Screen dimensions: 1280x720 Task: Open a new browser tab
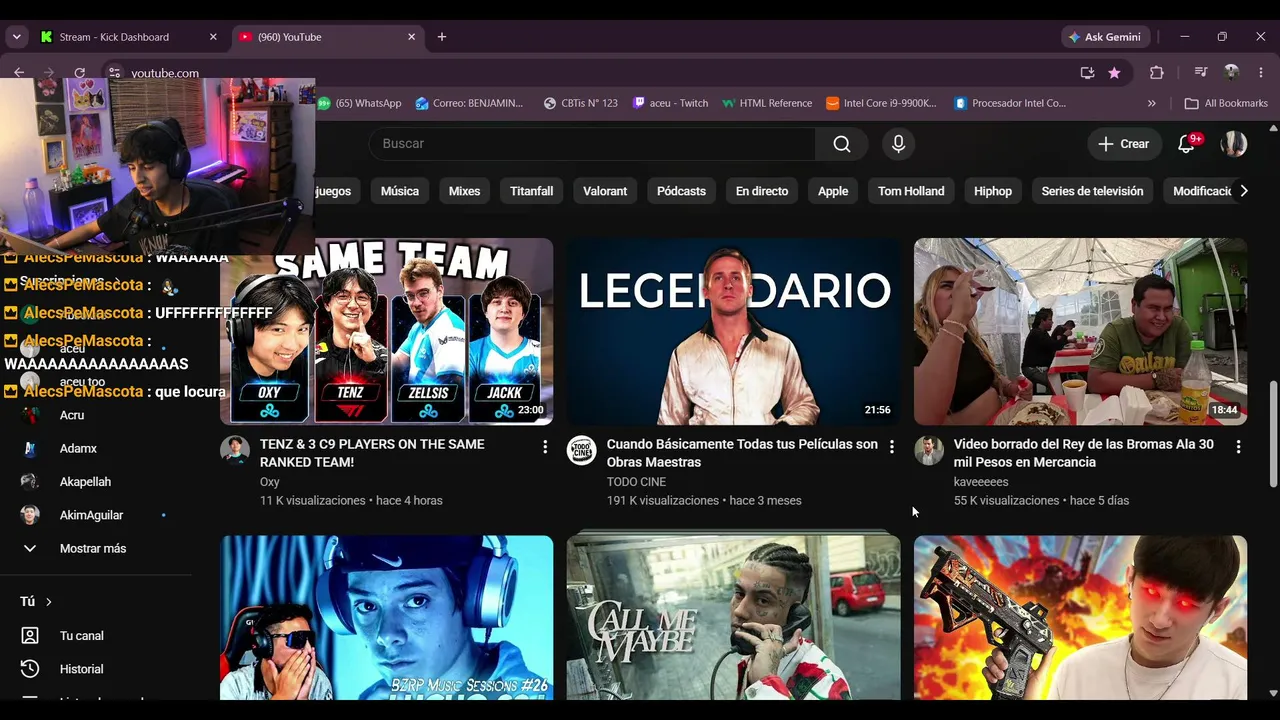click(442, 37)
